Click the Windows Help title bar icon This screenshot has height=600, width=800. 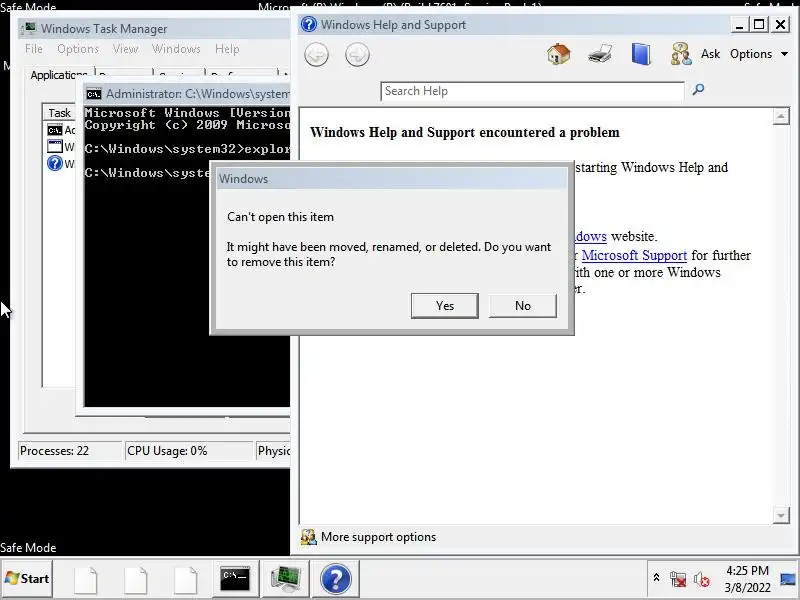click(309, 24)
